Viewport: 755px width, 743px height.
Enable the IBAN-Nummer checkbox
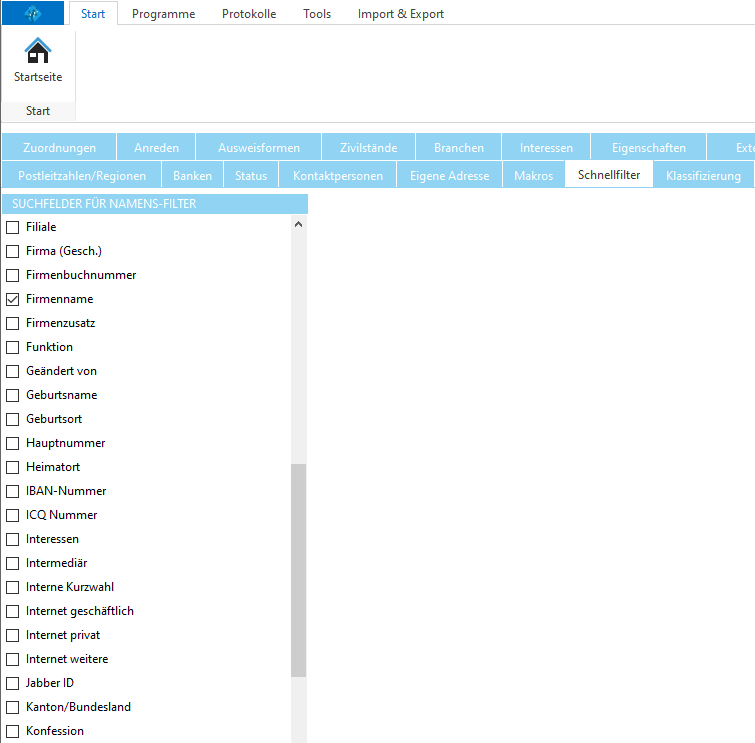click(x=13, y=491)
